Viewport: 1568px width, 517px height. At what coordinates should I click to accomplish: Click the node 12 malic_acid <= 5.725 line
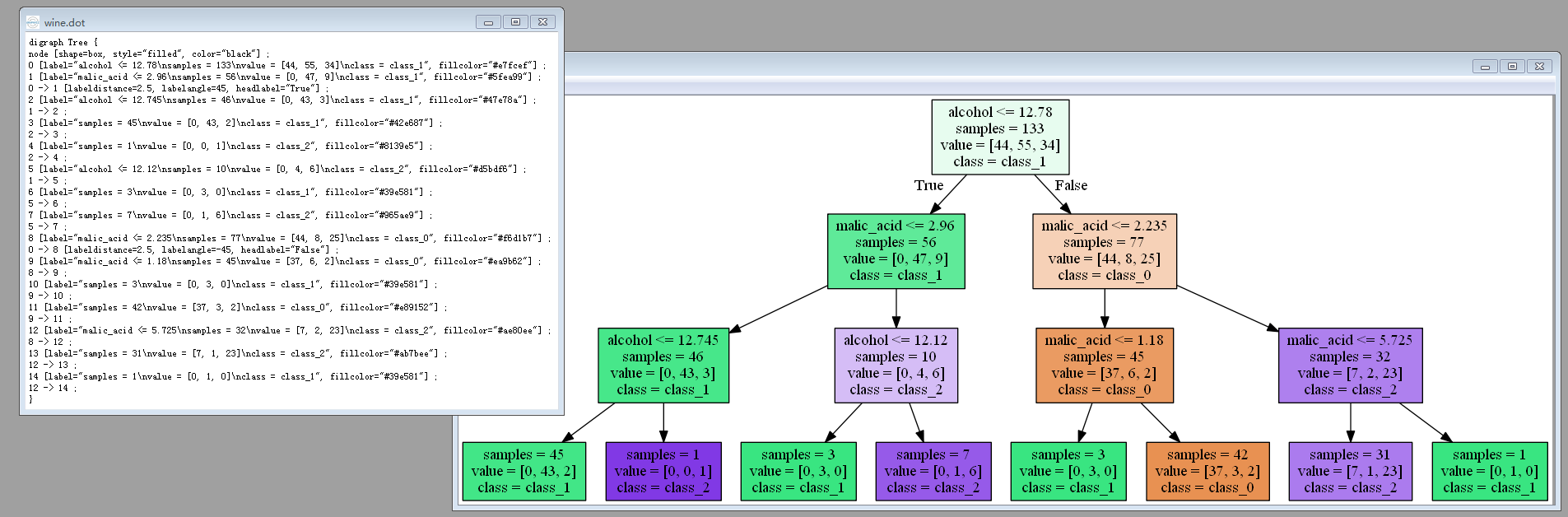290,330
